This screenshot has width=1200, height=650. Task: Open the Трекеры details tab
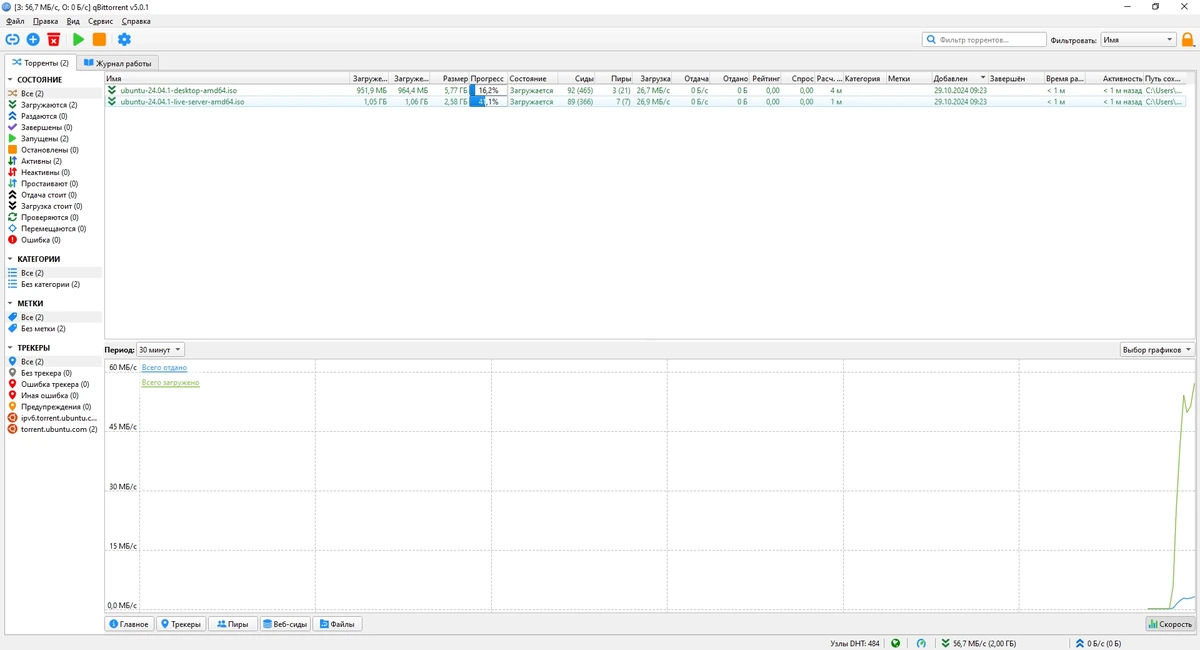click(x=181, y=624)
